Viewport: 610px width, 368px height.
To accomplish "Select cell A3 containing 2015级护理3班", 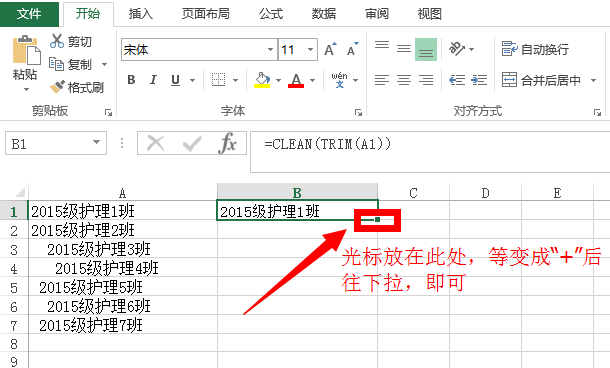I will pos(123,249).
